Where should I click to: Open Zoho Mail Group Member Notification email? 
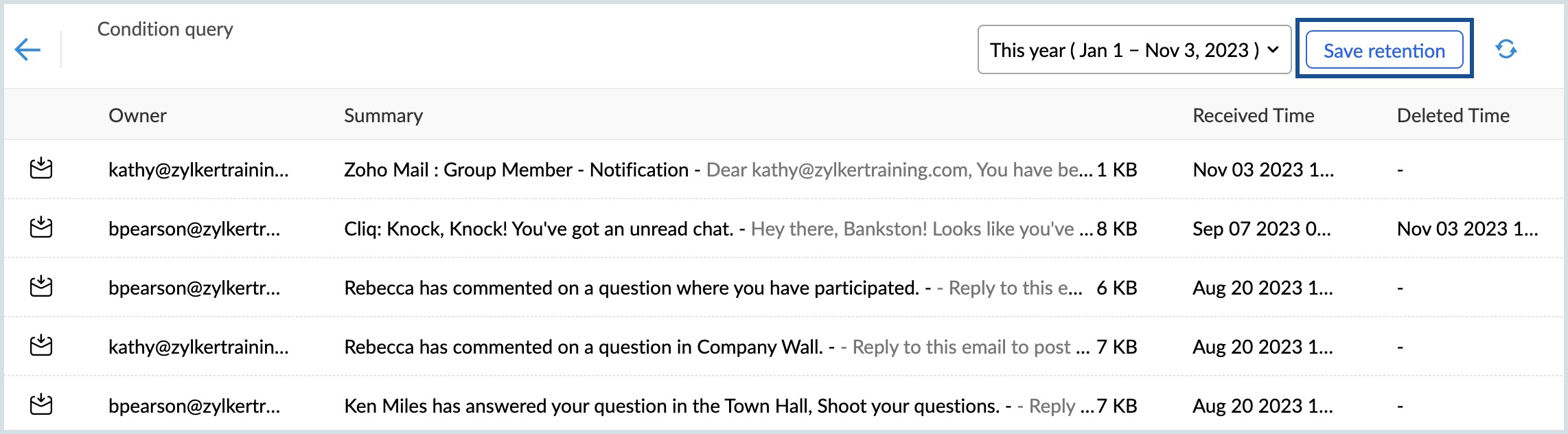tap(516, 170)
